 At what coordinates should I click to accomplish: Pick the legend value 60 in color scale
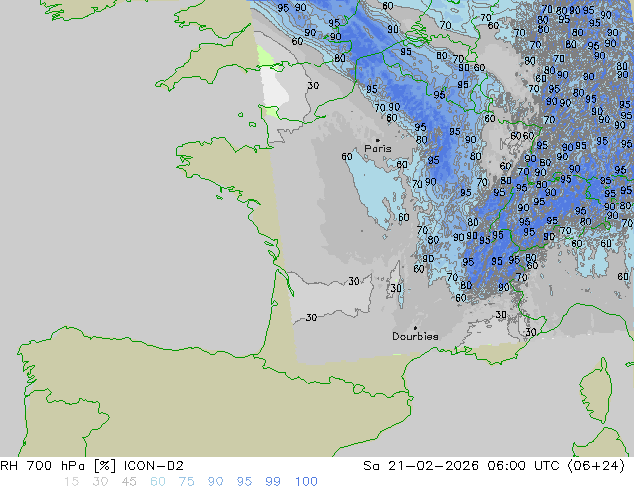coord(158,482)
